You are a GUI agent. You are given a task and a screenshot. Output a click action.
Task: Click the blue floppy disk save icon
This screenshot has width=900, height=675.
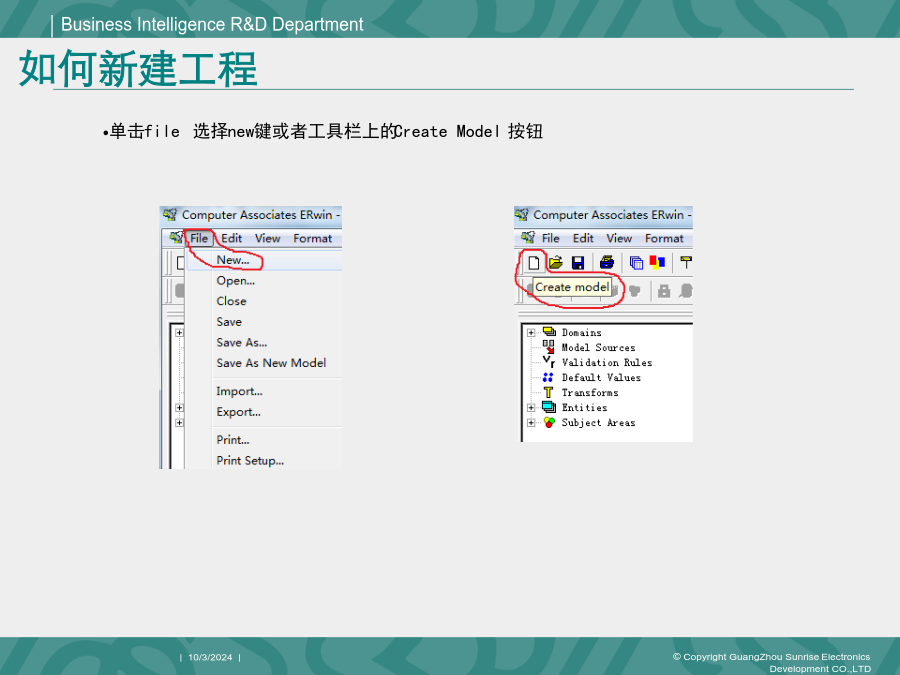tap(578, 263)
